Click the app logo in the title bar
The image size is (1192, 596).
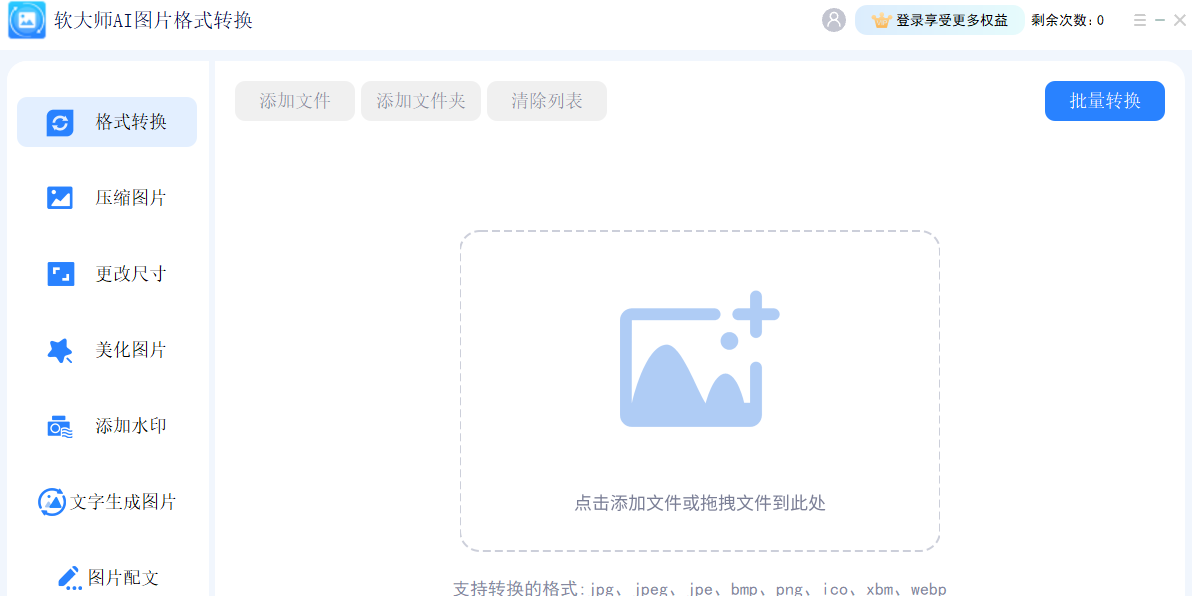27,20
